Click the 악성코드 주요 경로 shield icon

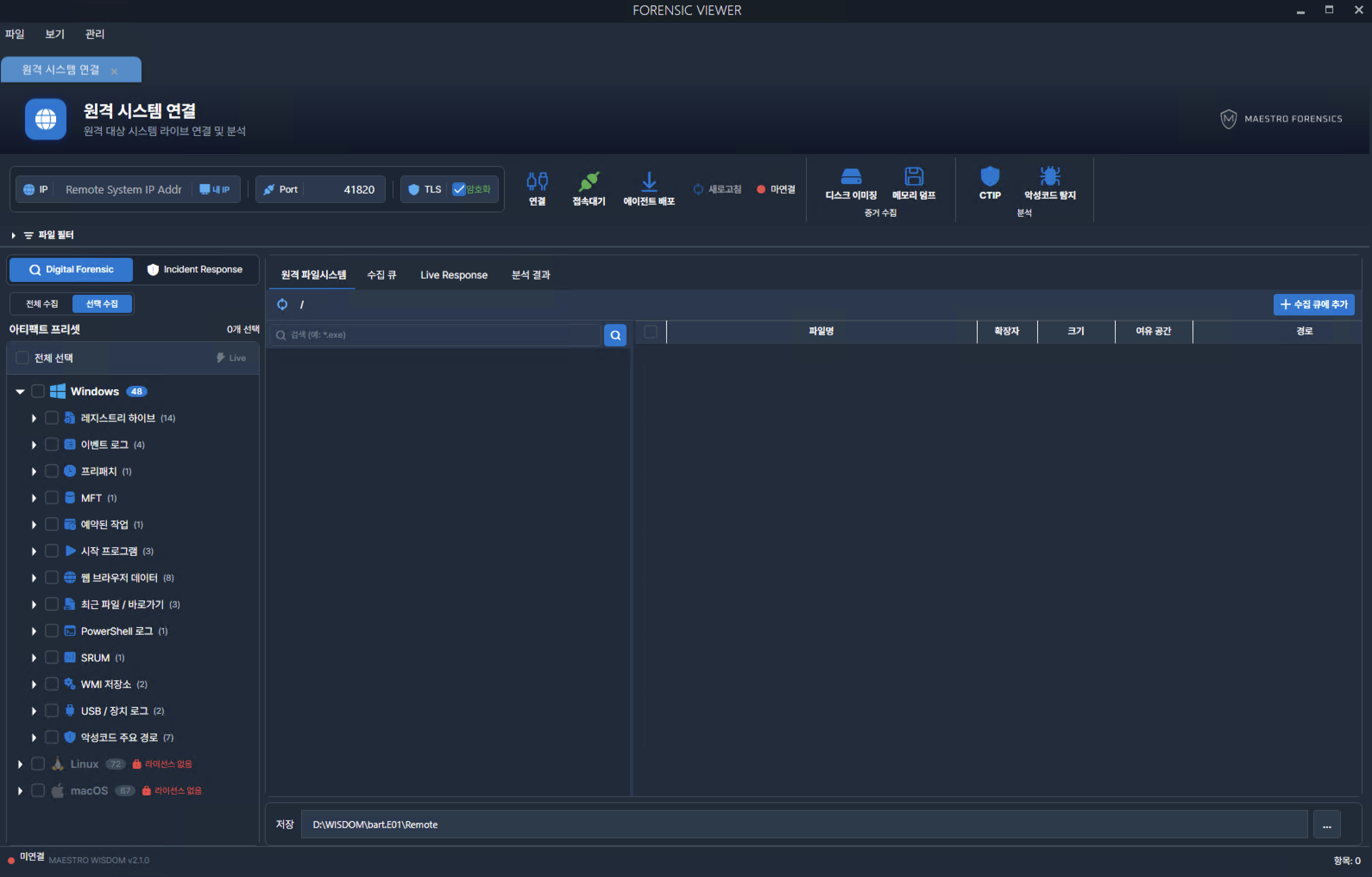(69, 738)
